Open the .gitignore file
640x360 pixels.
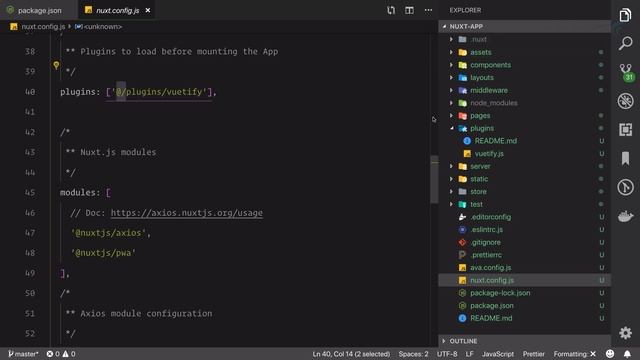pos(524,242)
